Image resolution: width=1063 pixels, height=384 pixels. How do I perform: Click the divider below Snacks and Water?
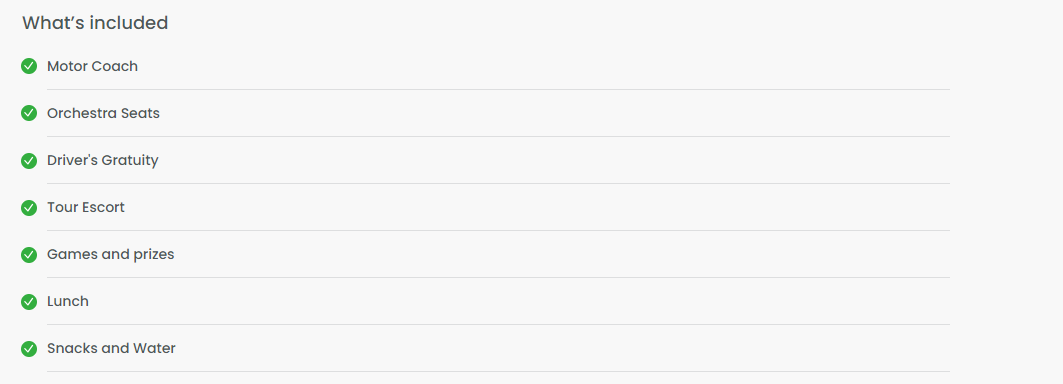click(x=498, y=371)
